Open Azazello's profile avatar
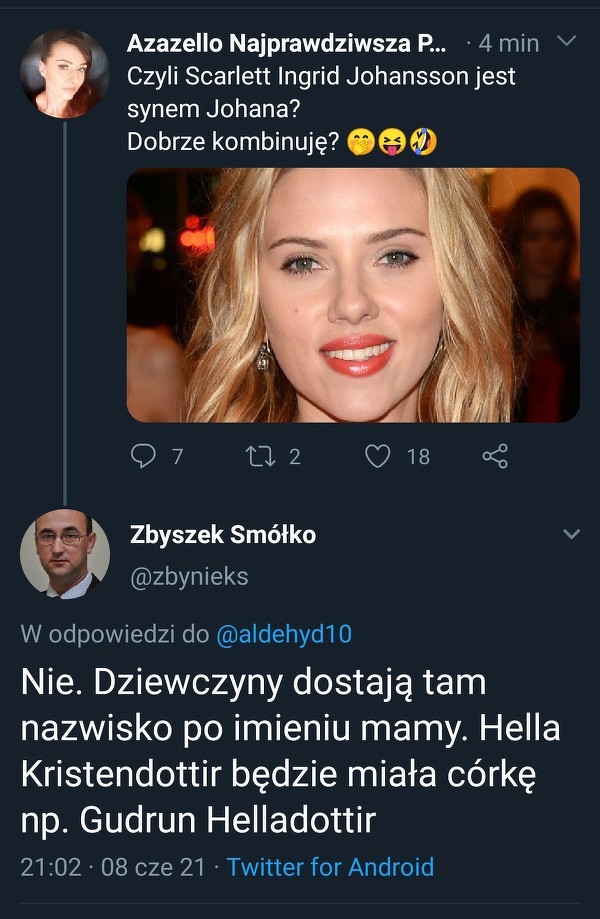Image resolution: width=600 pixels, height=919 pixels. tap(65, 73)
